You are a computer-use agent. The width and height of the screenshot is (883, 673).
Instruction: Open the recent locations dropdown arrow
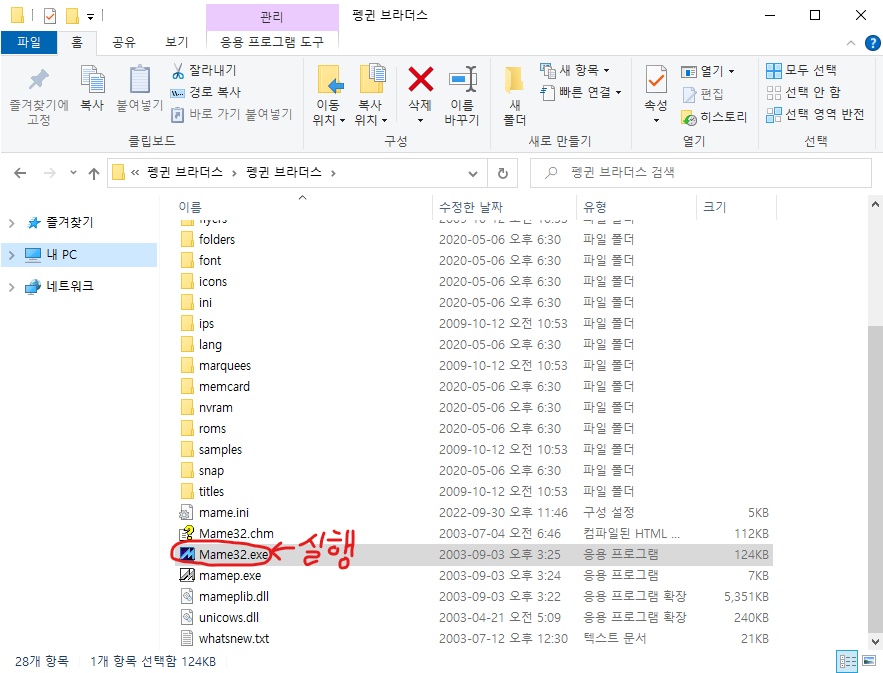pyautogui.click(x=73, y=173)
